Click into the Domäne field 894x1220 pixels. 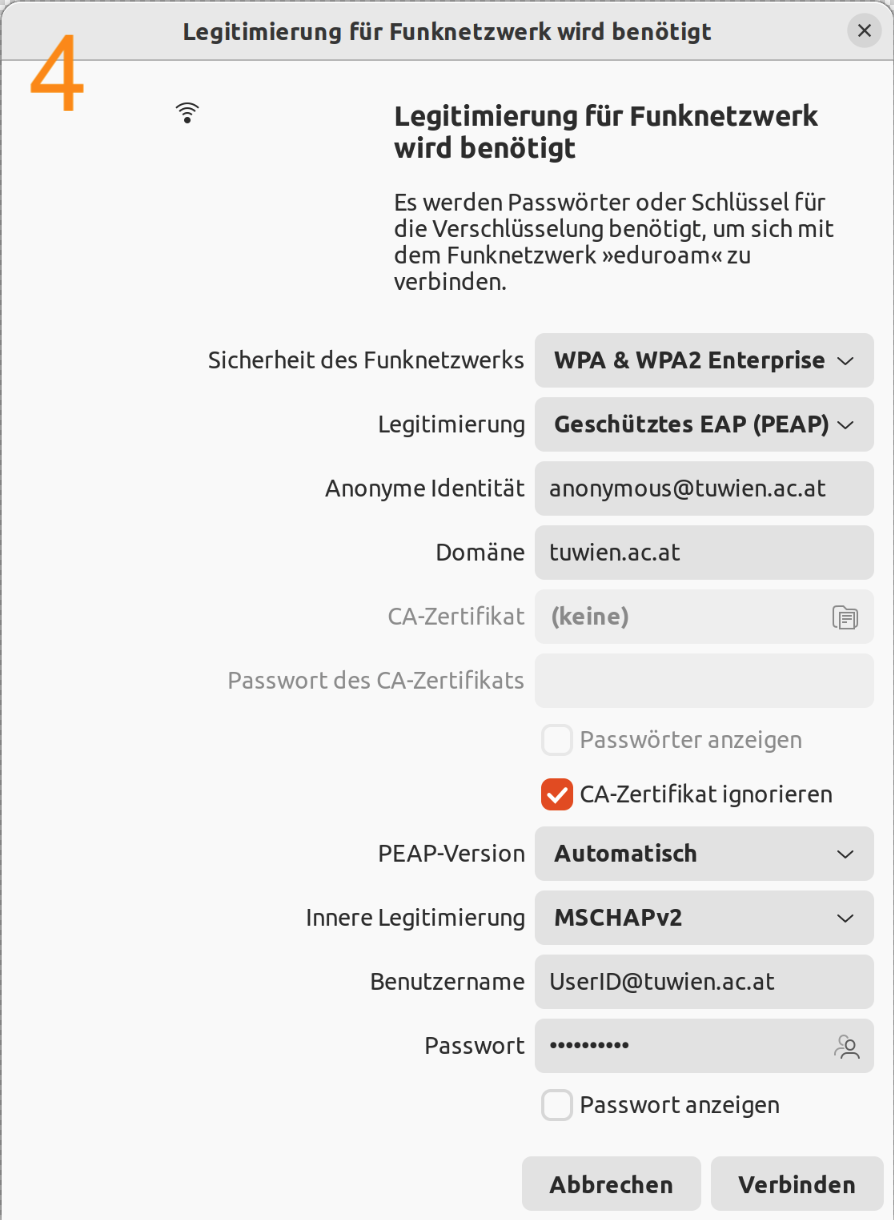point(704,553)
